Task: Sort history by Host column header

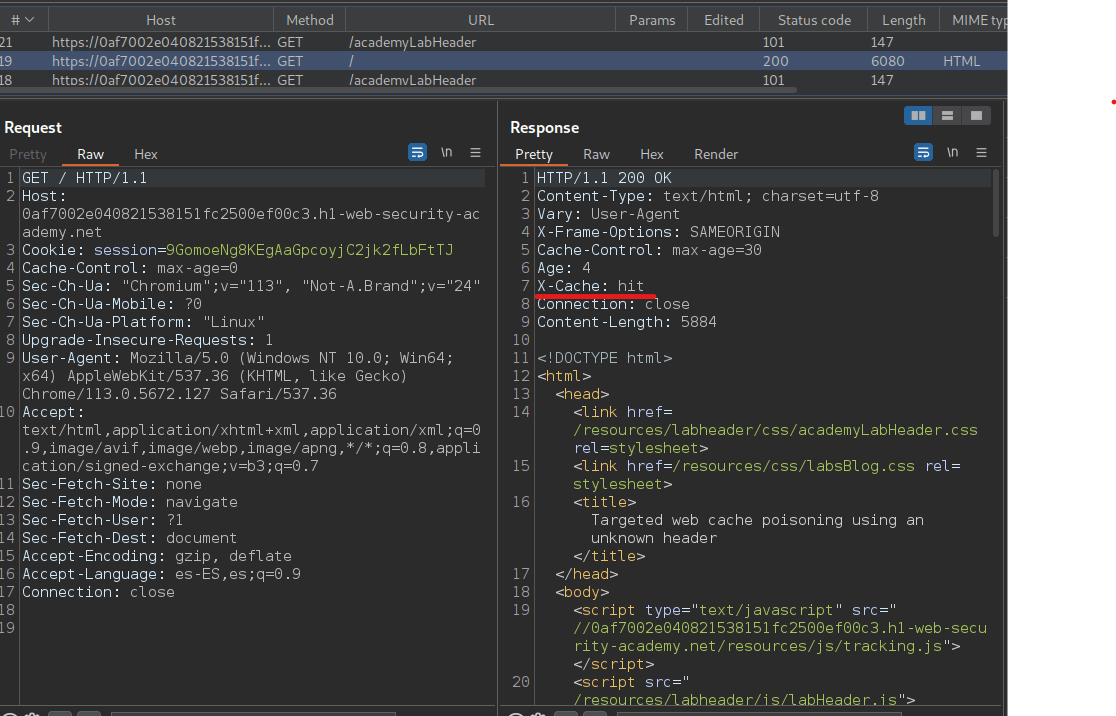Action: [x=160, y=20]
